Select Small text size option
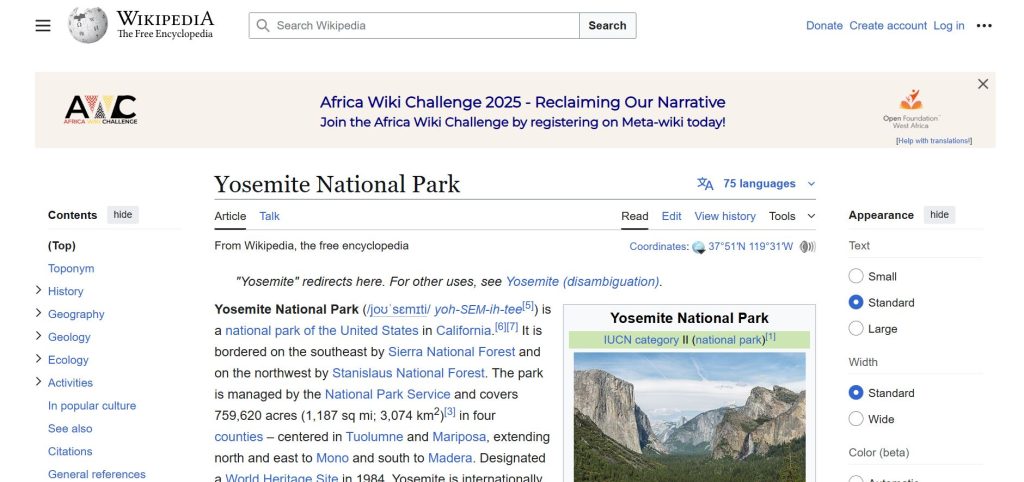The height and width of the screenshot is (482, 1024). 856,276
